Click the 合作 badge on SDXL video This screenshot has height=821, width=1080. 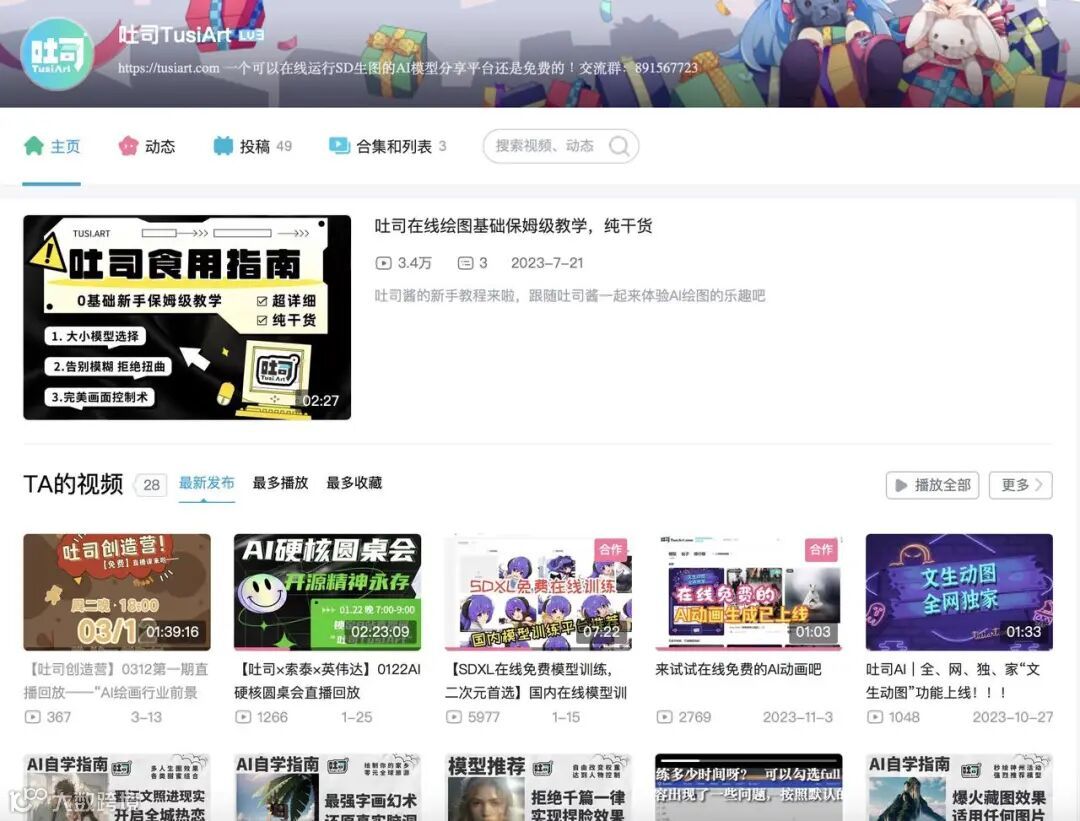point(611,550)
